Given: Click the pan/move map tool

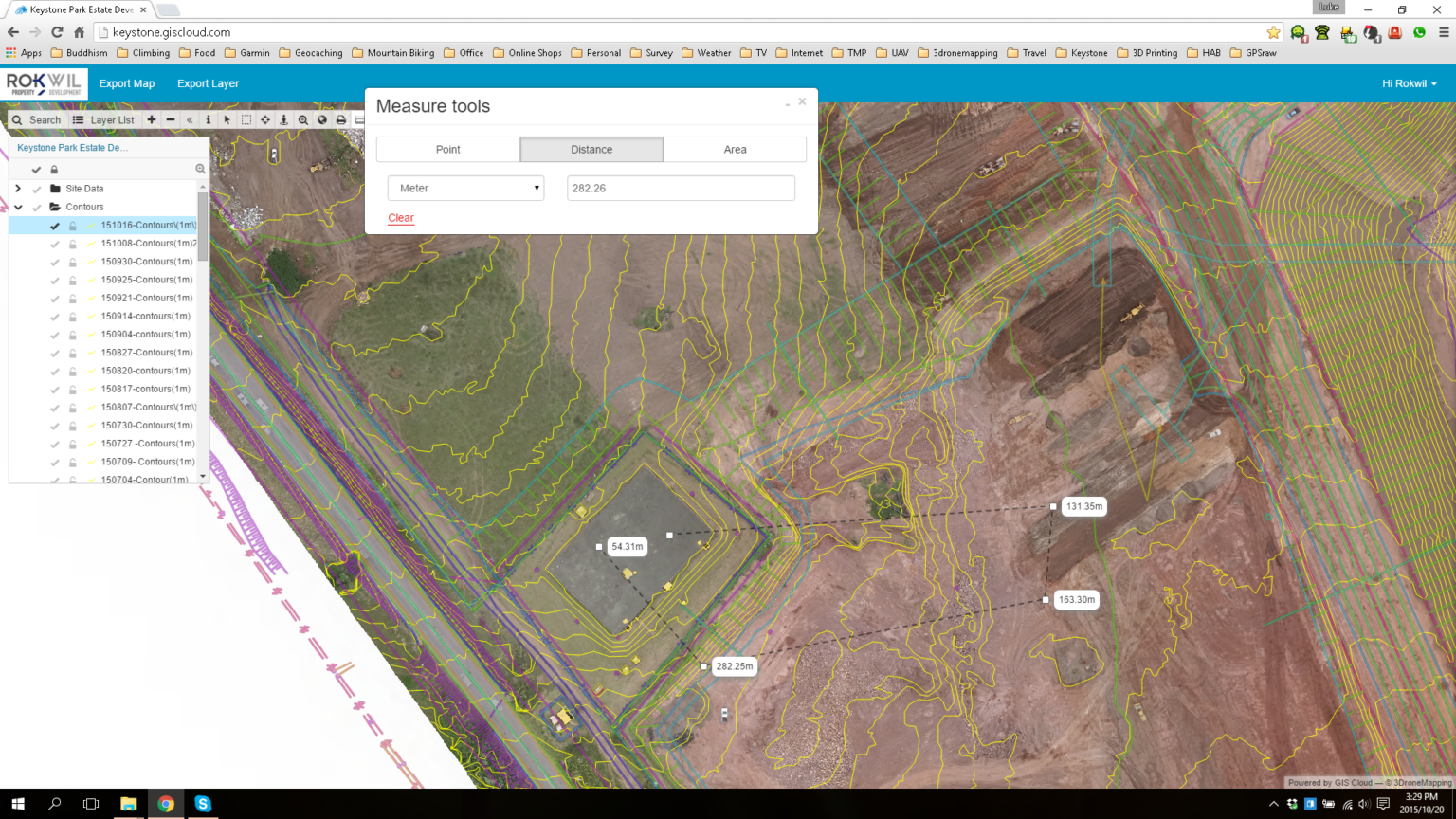Looking at the screenshot, I should tap(266, 119).
